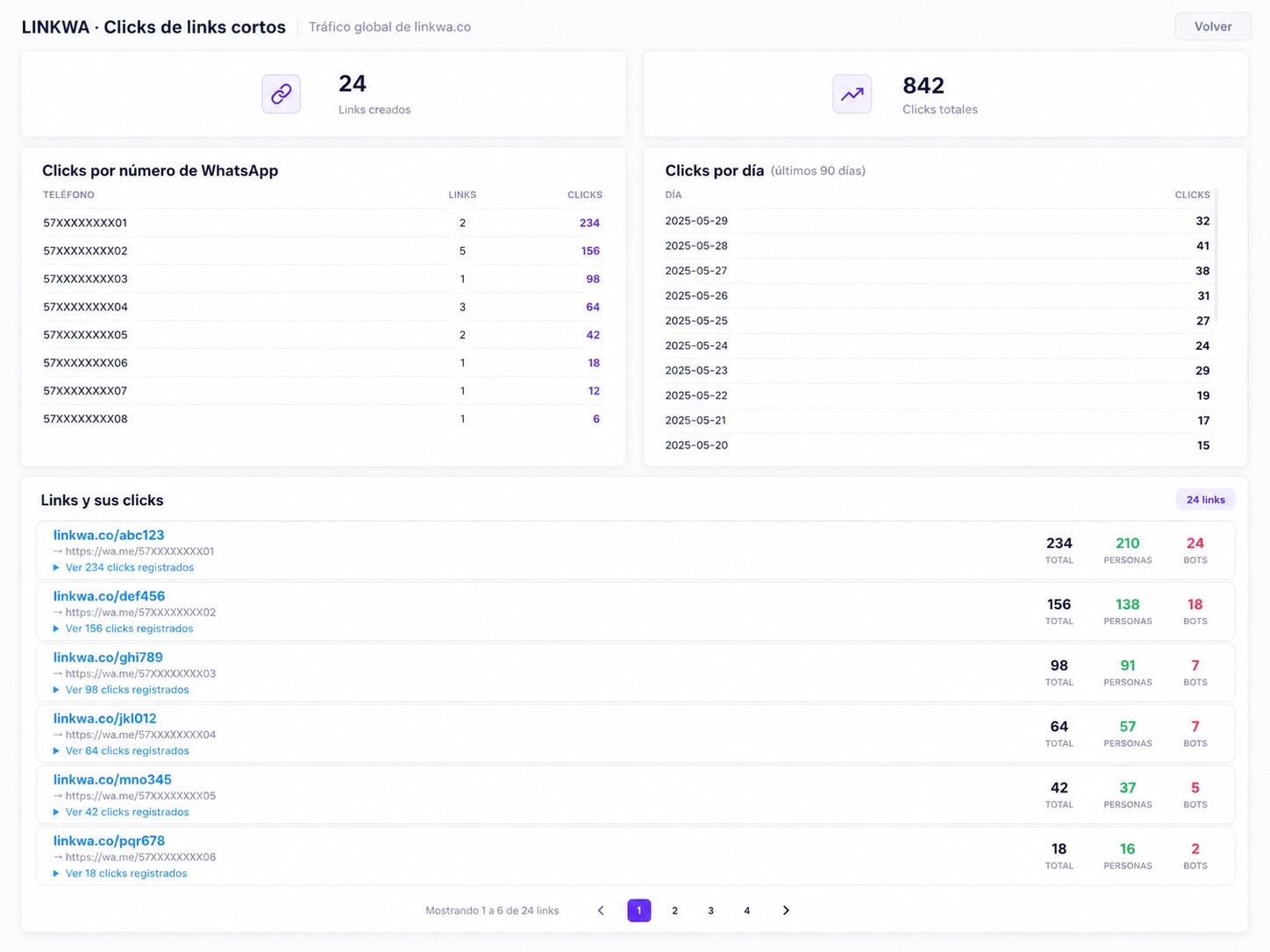Click the 18 BOTS count for def456
Viewport: 1270px width, 952px height.
coord(1195,605)
